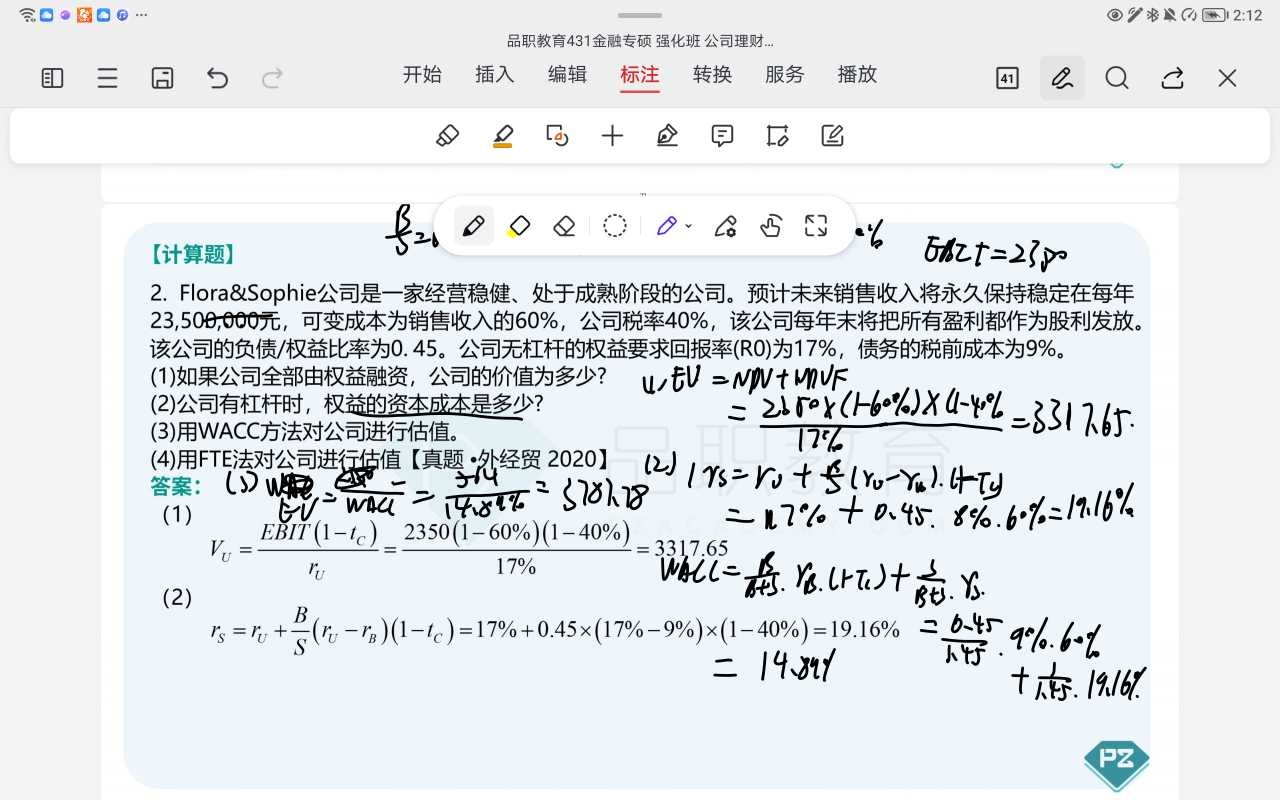This screenshot has width=1280, height=800.
Task: Enter fullscreen with the expand corners icon
Action: [x=816, y=226]
